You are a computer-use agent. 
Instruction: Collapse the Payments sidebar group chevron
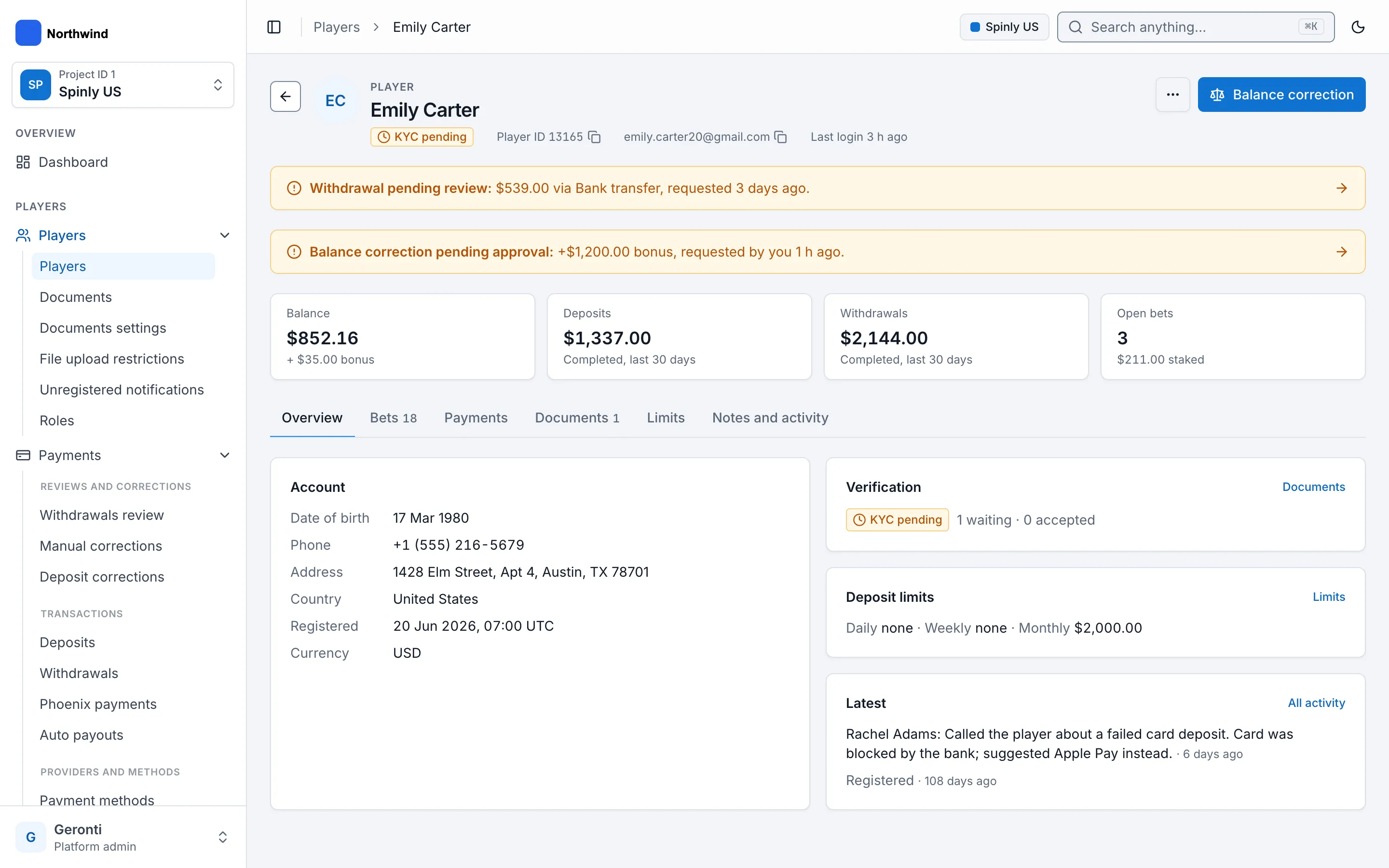point(225,455)
